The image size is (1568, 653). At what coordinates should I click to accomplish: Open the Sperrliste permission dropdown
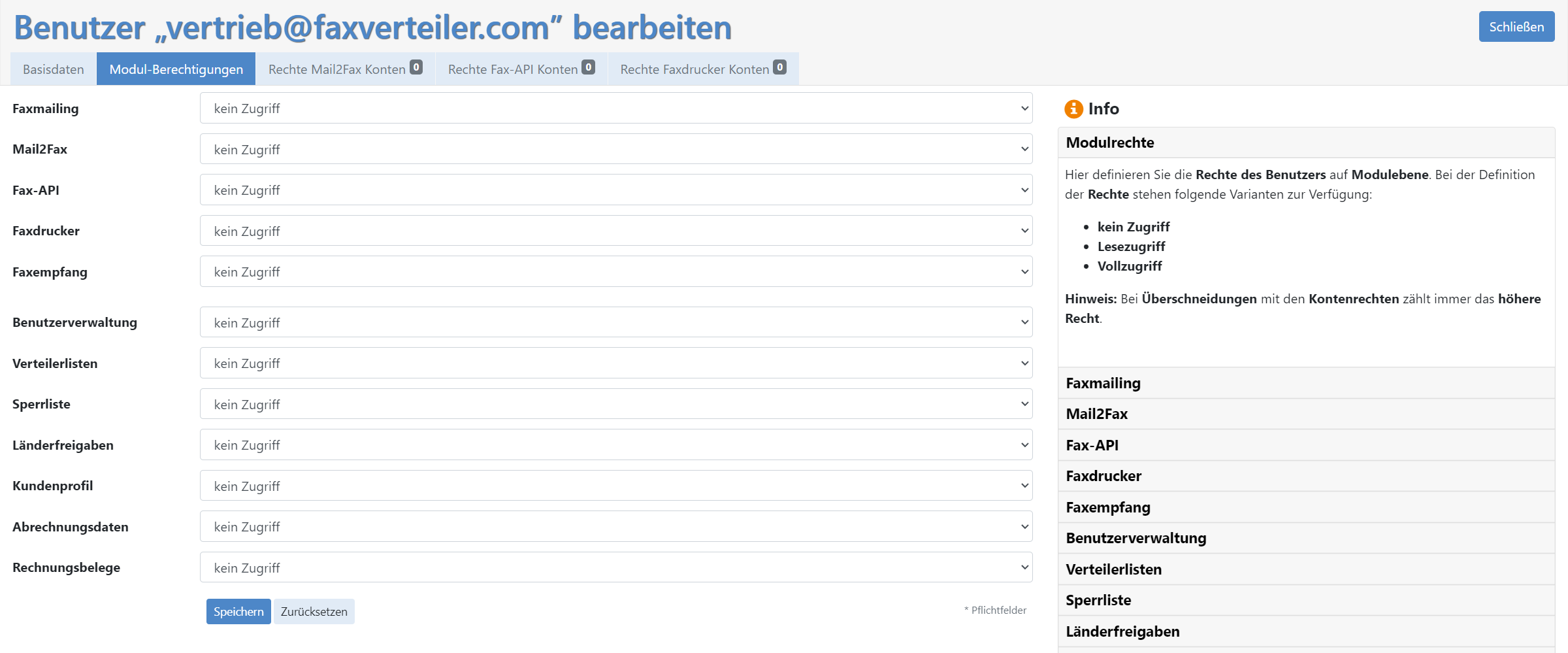point(616,404)
